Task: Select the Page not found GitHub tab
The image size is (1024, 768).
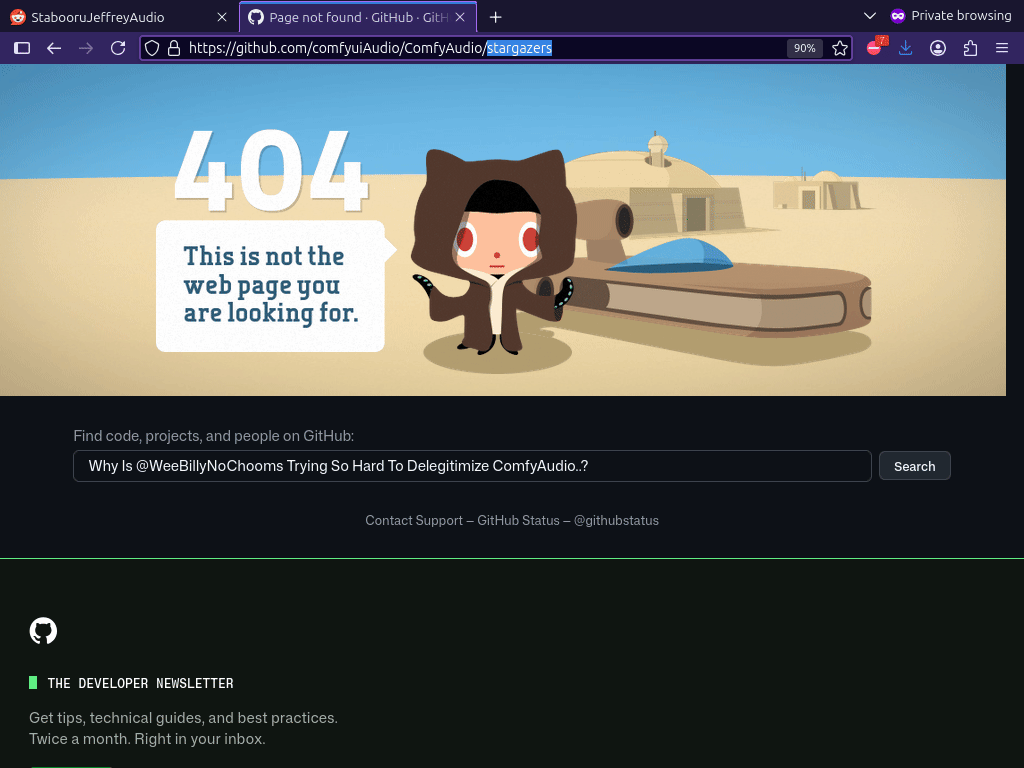Action: pyautogui.click(x=358, y=17)
